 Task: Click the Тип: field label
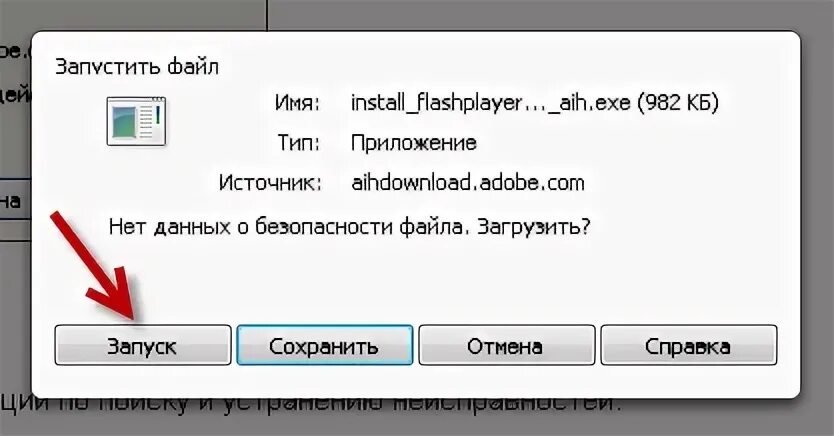pyautogui.click(x=298, y=143)
